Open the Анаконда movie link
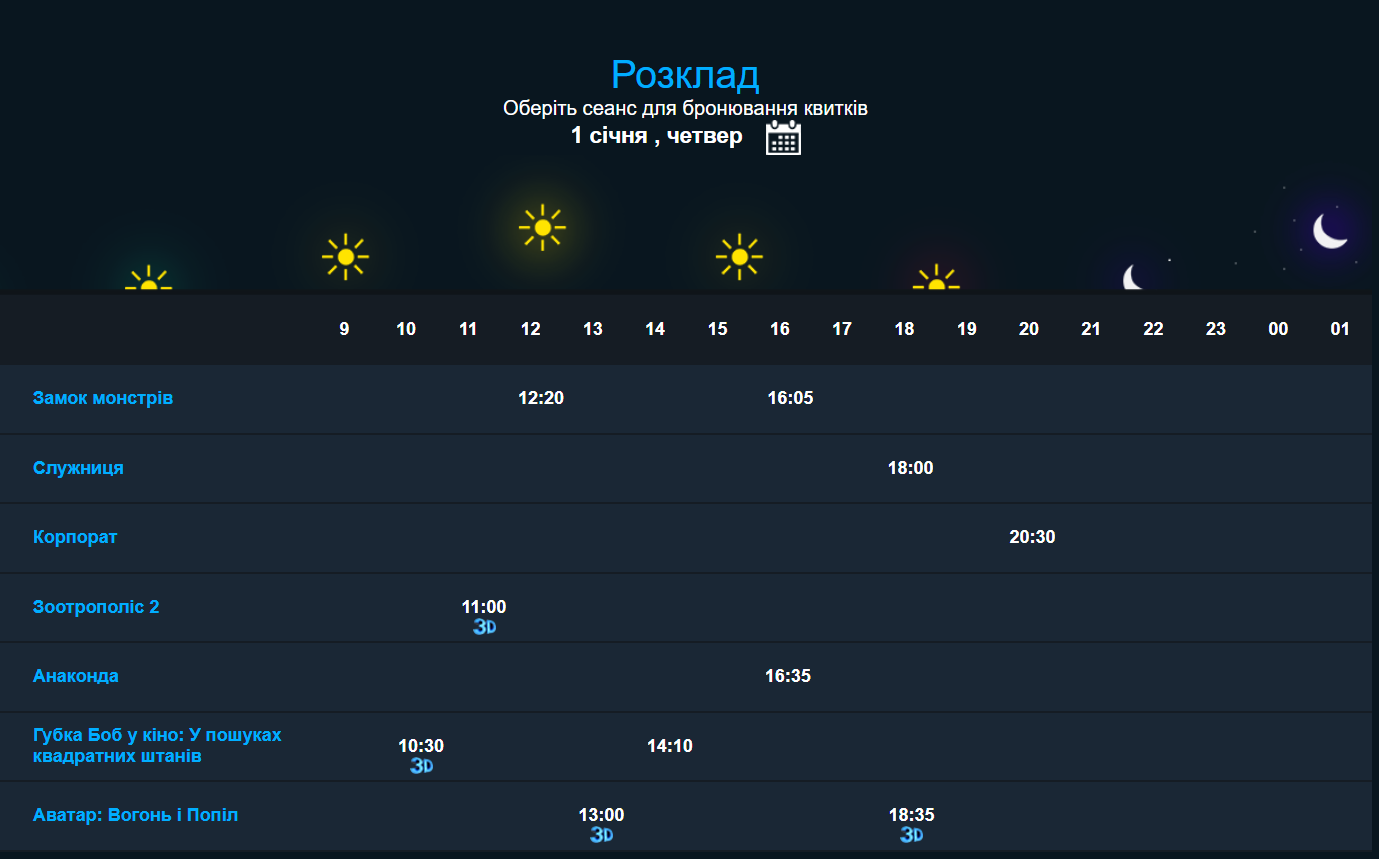 (76, 676)
